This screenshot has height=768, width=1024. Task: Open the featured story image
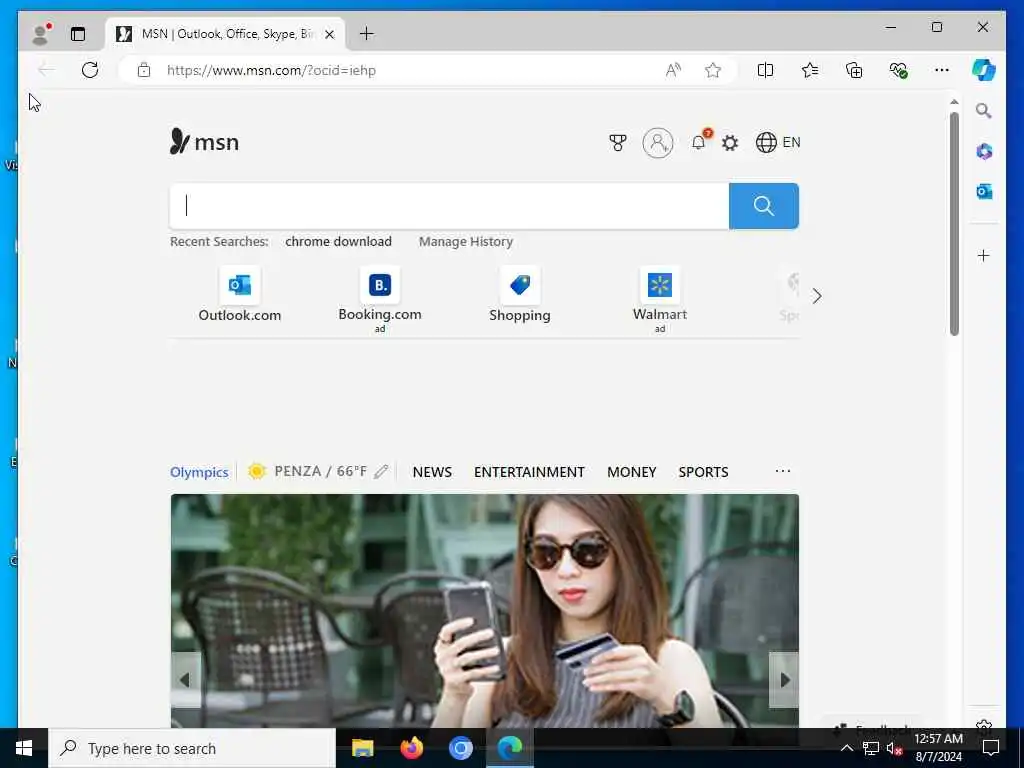pyautogui.click(x=485, y=611)
